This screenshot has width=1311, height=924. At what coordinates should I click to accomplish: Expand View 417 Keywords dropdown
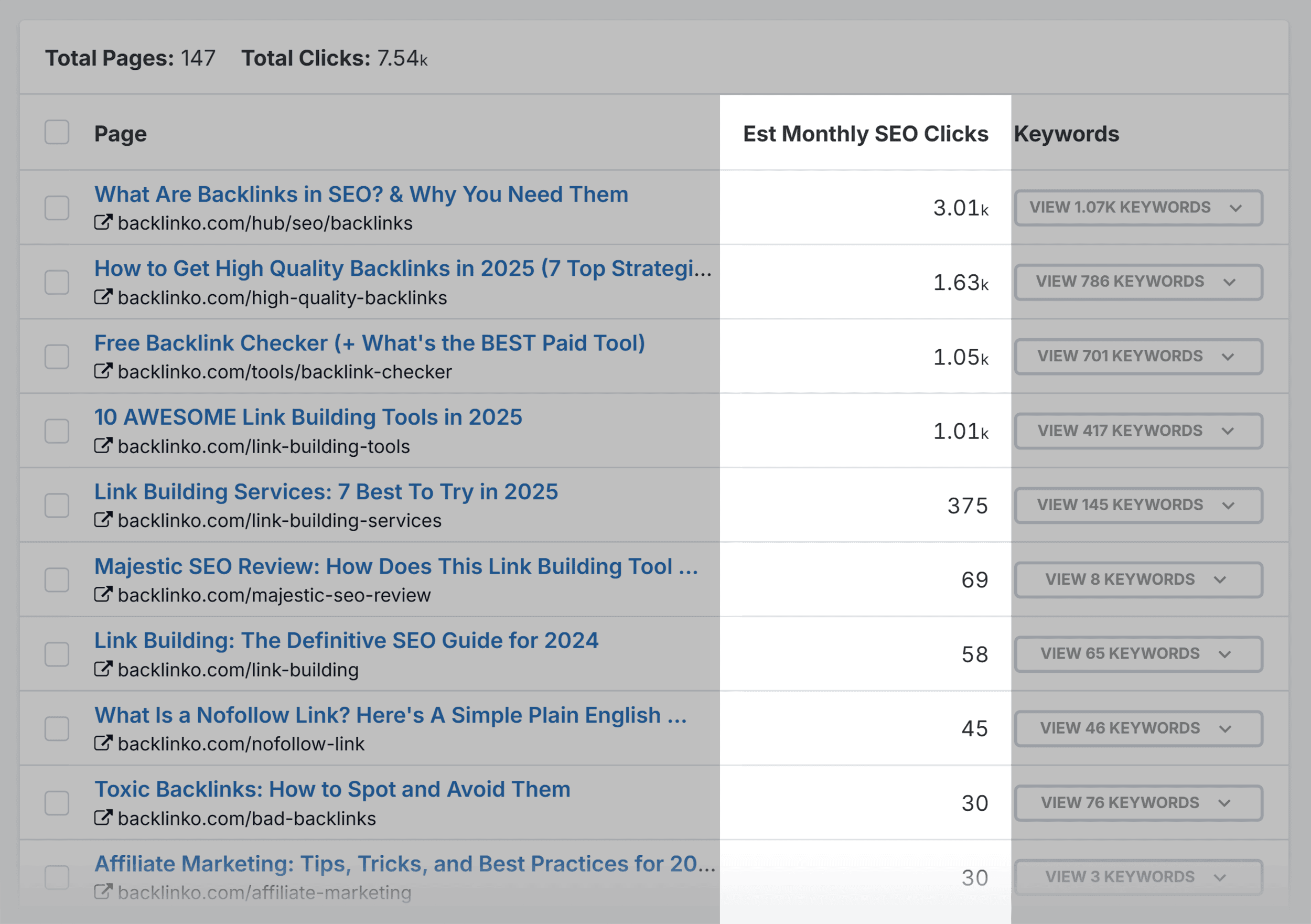pos(1138,431)
